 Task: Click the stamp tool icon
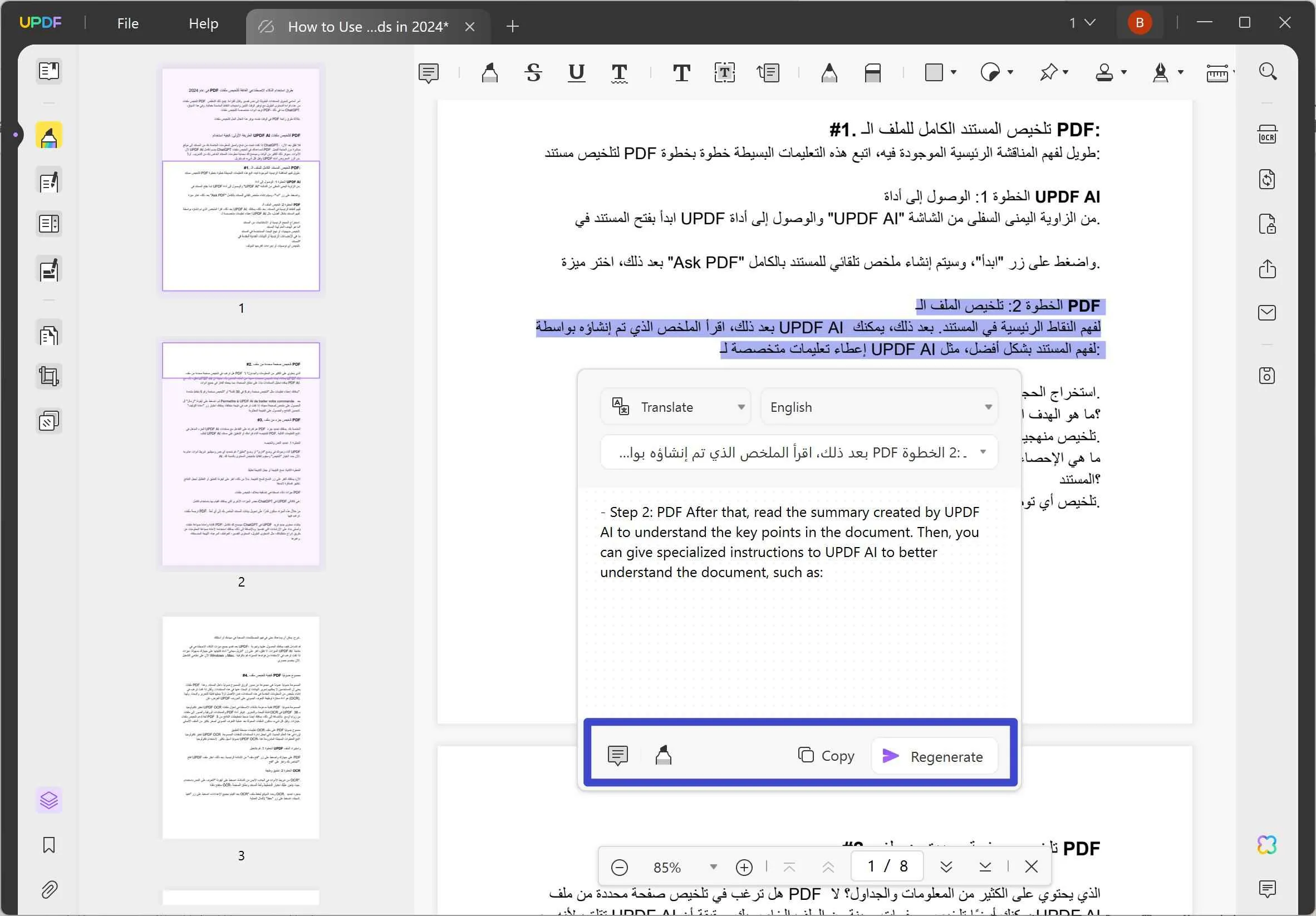coord(1101,72)
